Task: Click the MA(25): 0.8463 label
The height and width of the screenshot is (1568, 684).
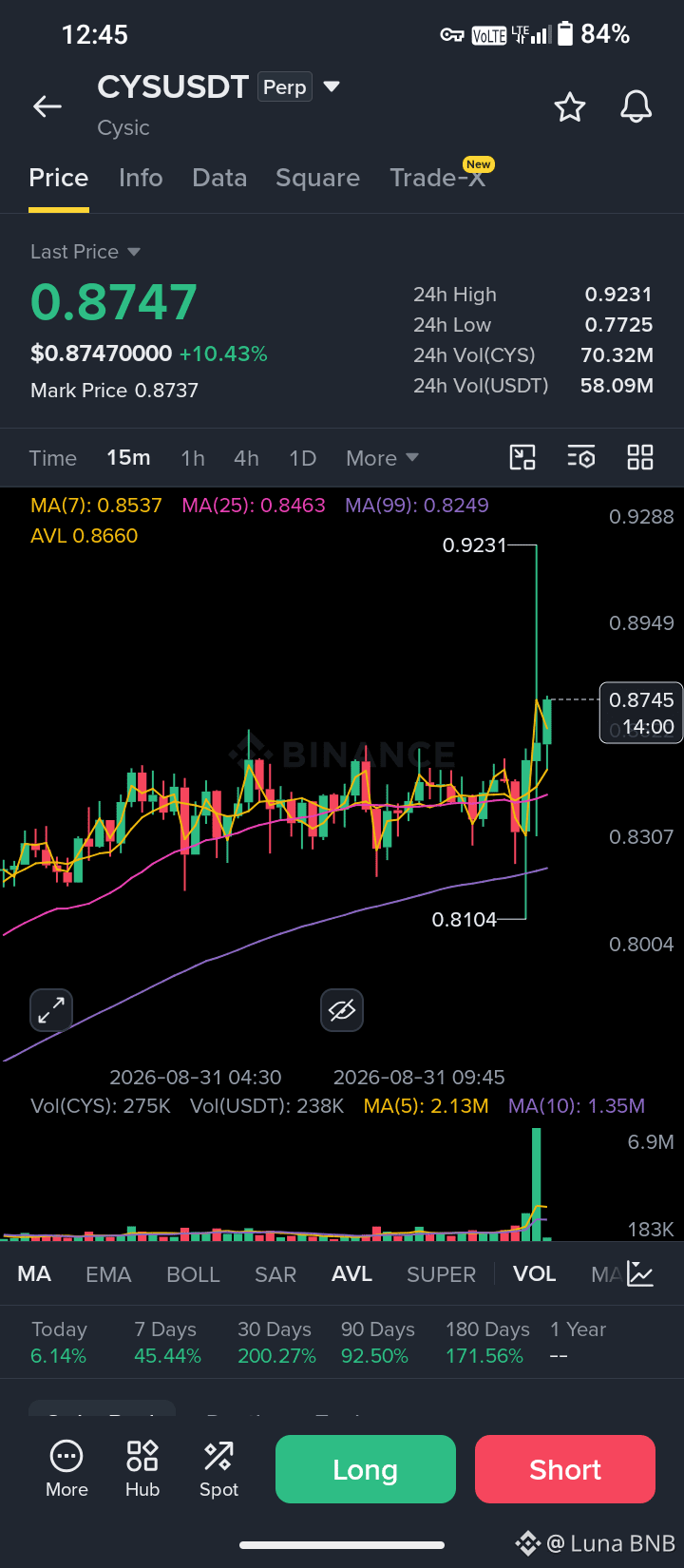Action: (254, 506)
